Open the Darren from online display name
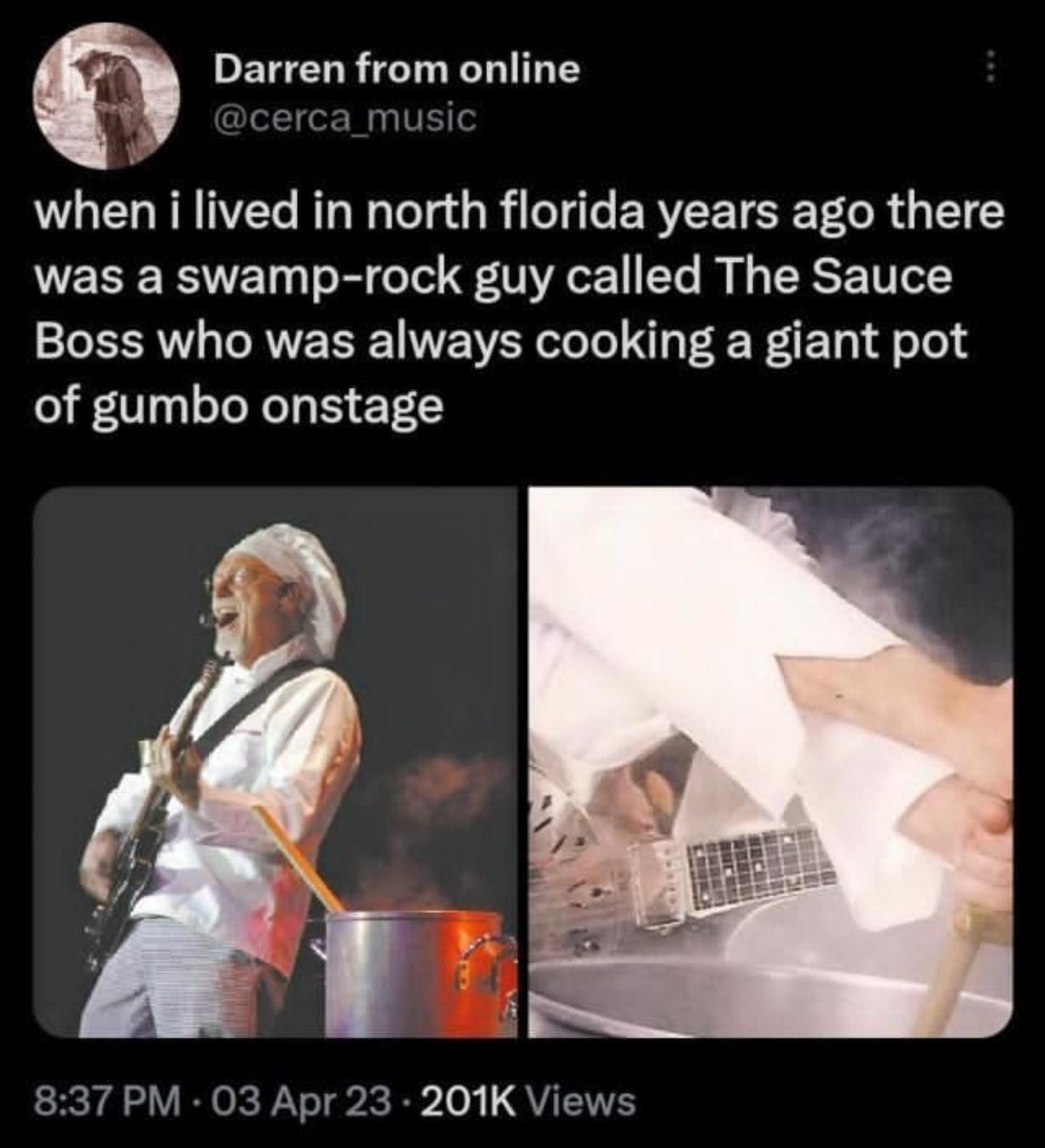The width and height of the screenshot is (1045, 1148). coord(396,68)
